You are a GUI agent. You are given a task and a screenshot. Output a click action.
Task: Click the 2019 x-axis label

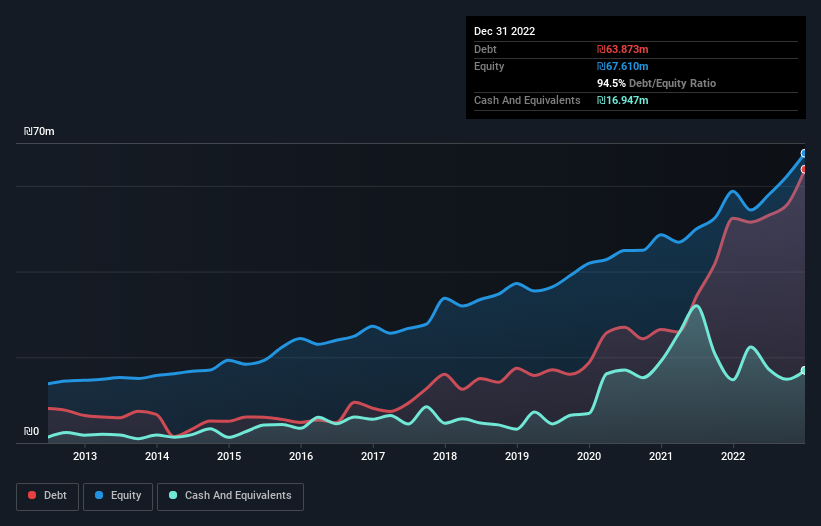click(x=517, y=456)
